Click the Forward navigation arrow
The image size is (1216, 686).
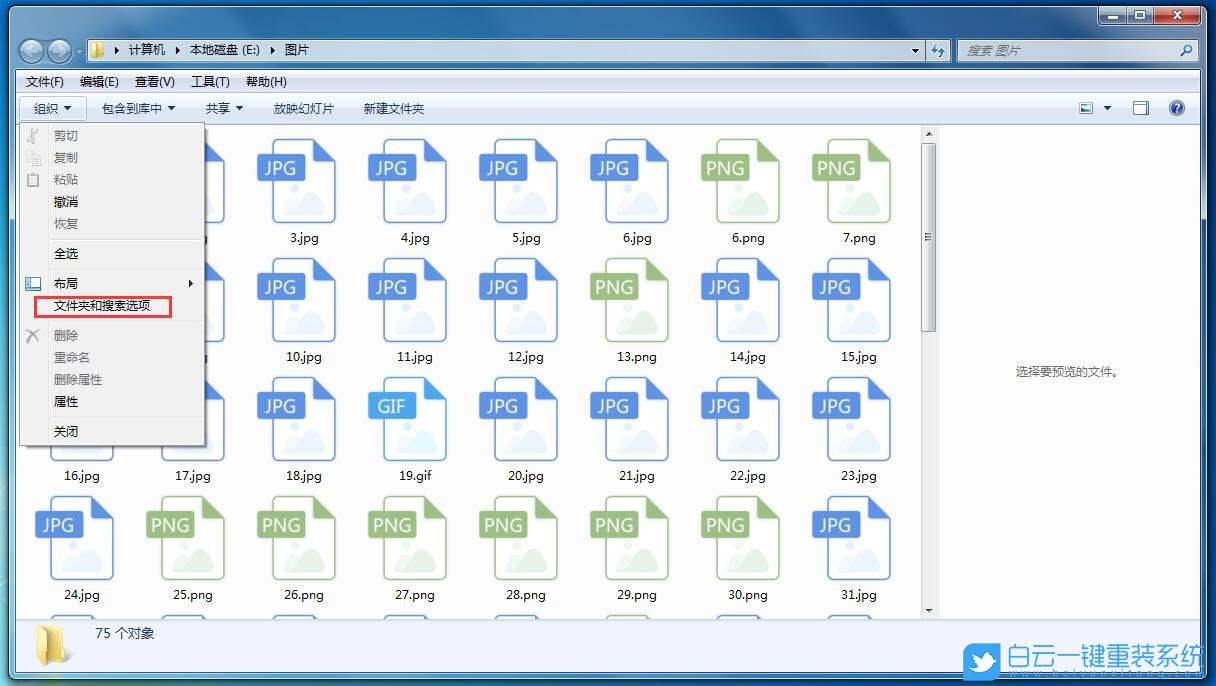coord(57,50)
